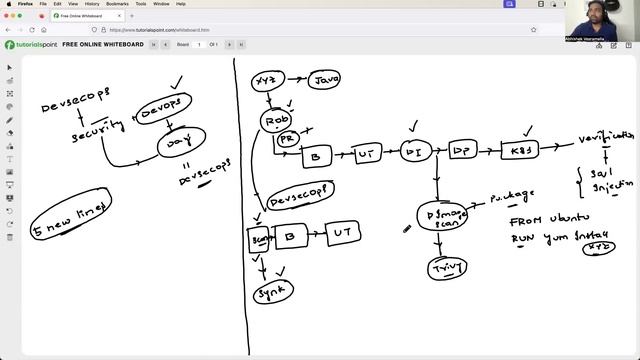The image size is (640, 360).
Task: Open the Tools menu
Action: click(141, 4)
